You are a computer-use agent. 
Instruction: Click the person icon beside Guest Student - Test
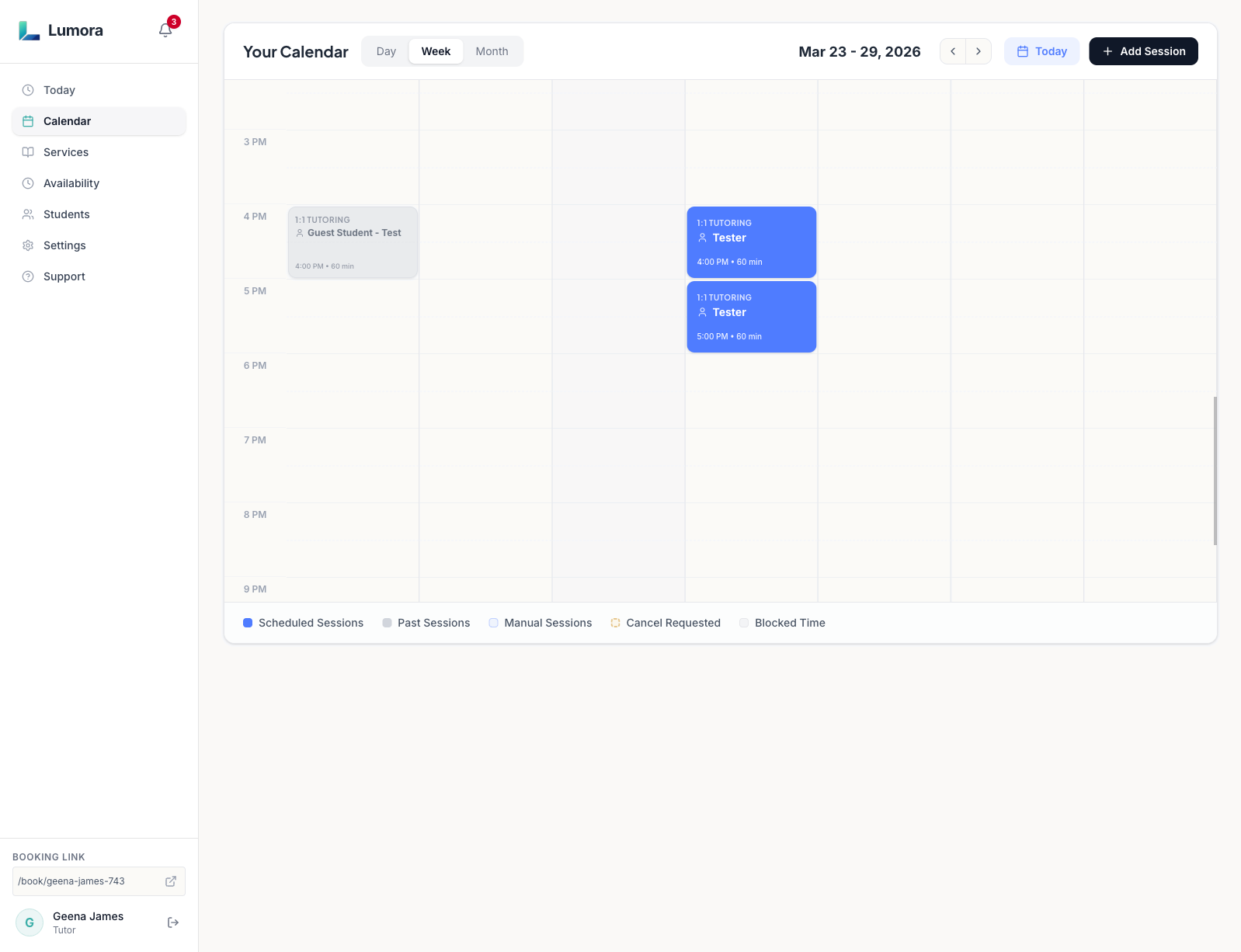click(300, 233)
